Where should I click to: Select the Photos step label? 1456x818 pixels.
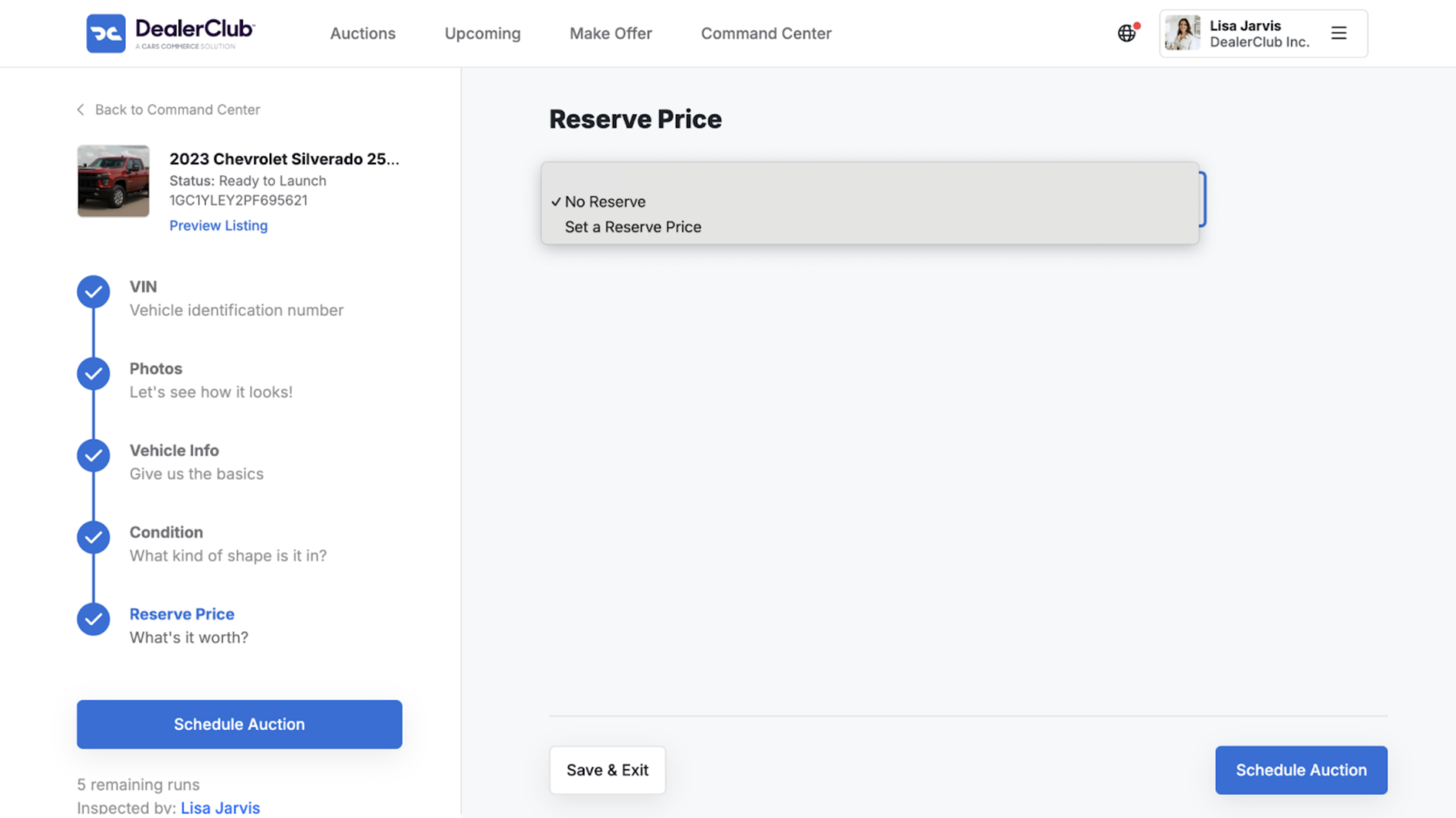156,369
